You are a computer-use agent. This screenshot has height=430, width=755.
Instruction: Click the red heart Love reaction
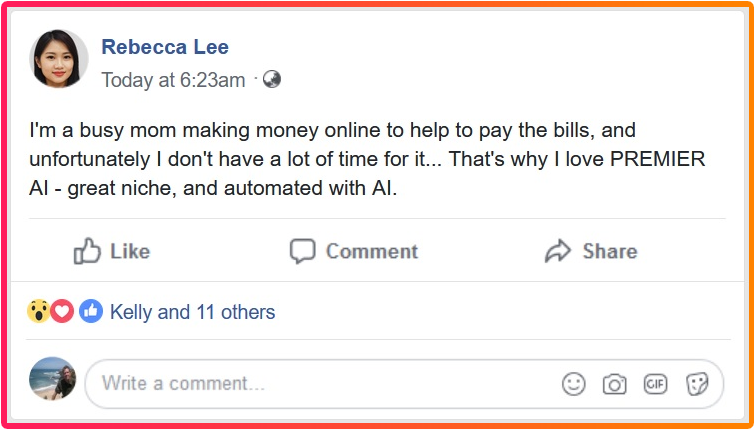(62, 312)
